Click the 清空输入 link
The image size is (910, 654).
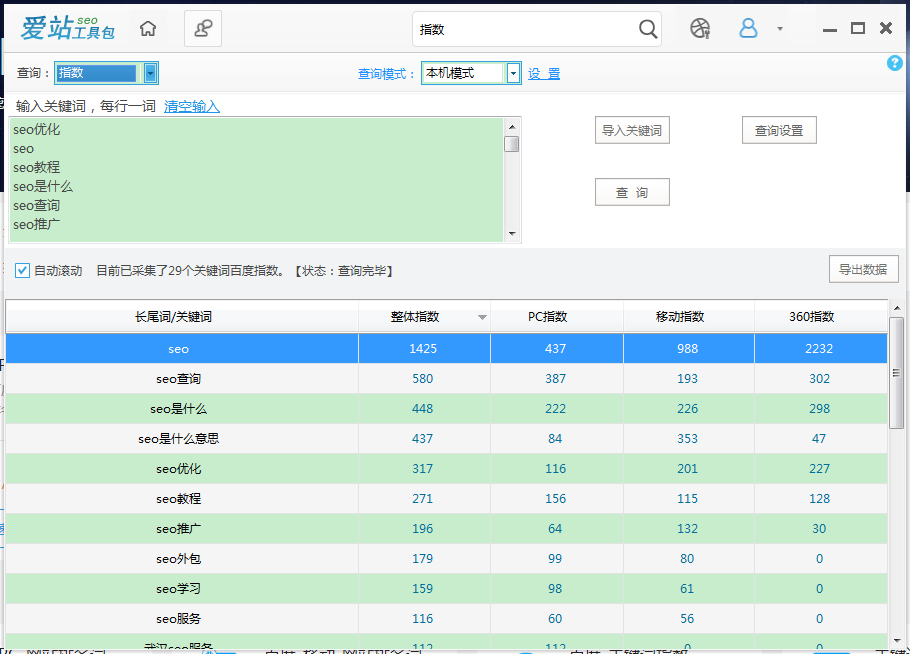pos(191,106)
